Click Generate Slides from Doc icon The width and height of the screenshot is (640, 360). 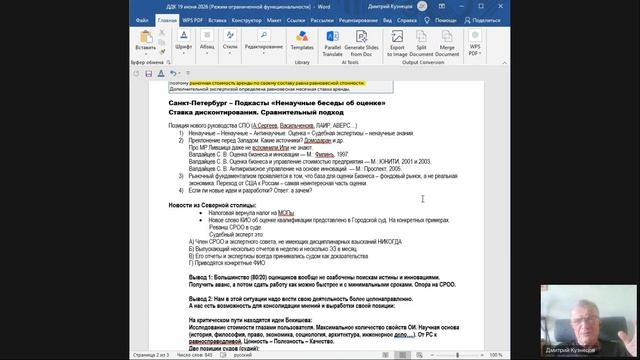[361, 36]
